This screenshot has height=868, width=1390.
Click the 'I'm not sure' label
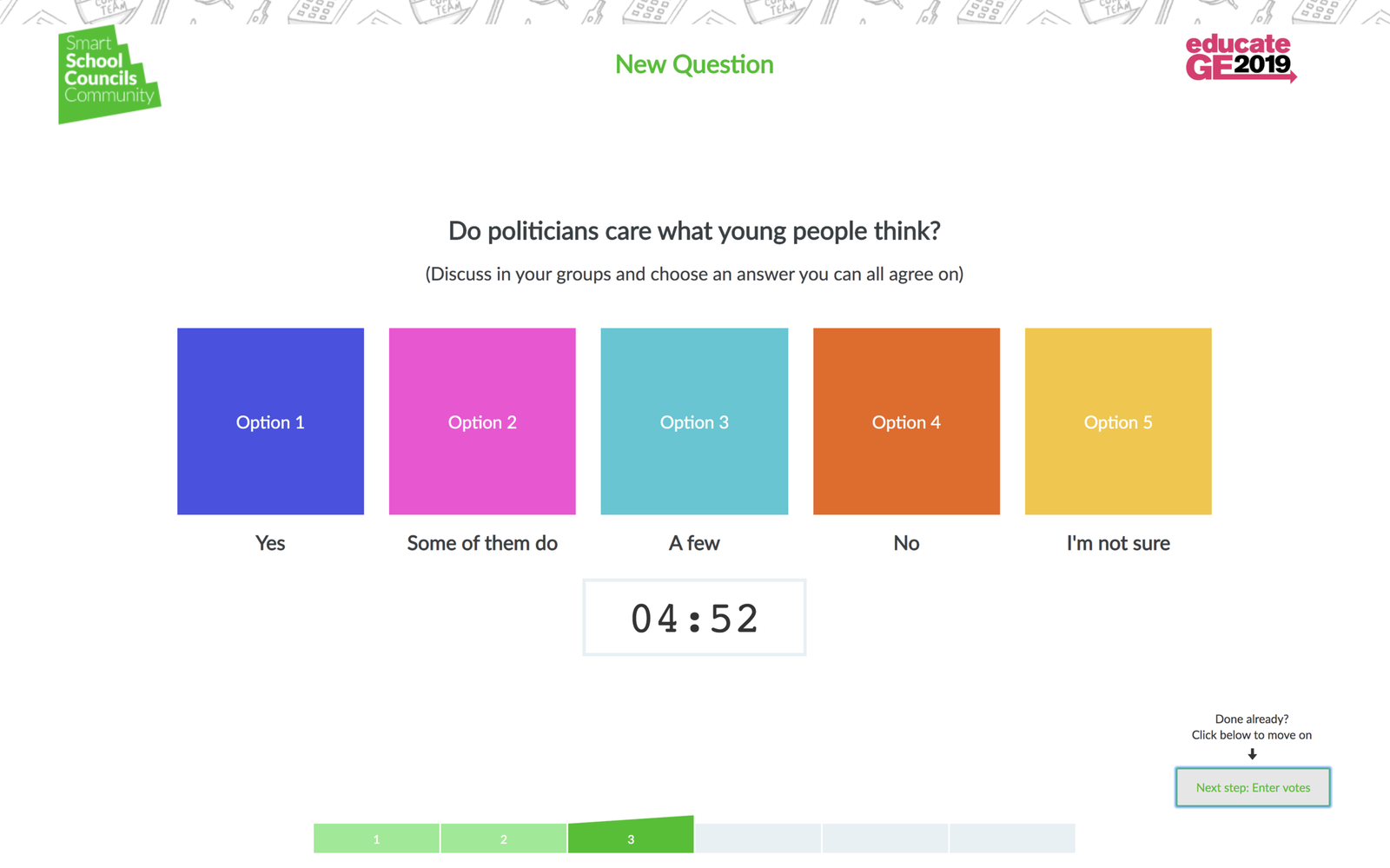(x=1118, y=543)
